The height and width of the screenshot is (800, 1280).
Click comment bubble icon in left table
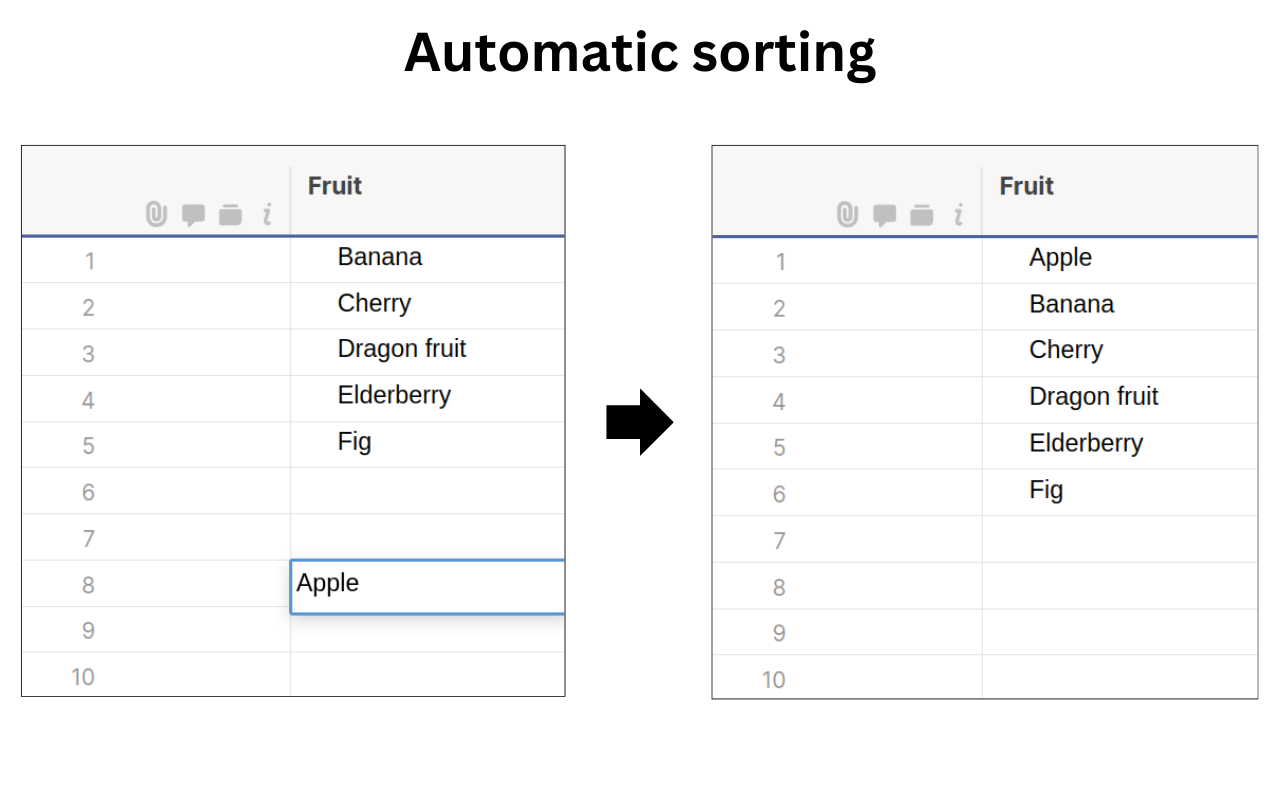[x=193, y=214]
